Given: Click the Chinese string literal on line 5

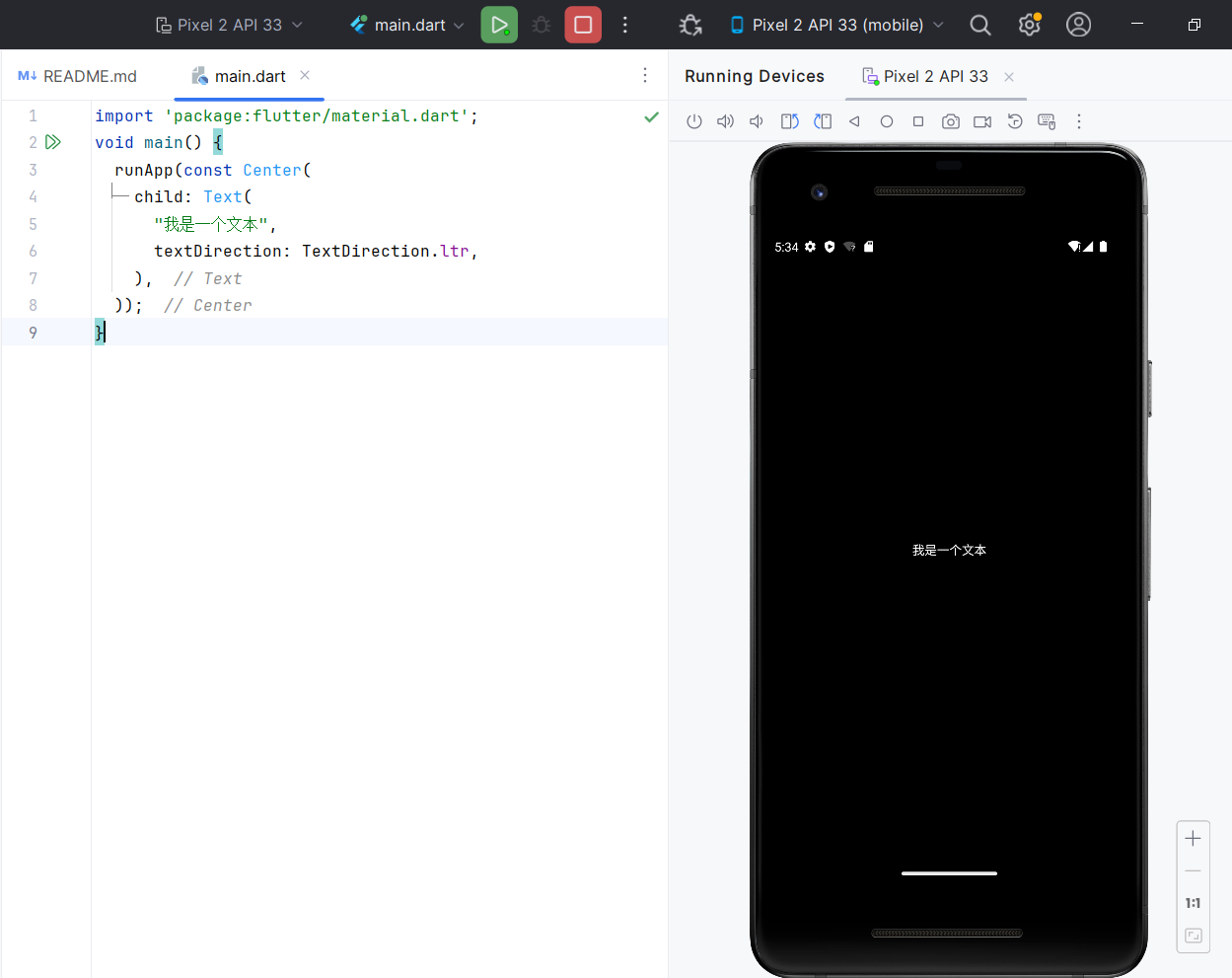Looking at the screenshot, I should coord(211,224).
